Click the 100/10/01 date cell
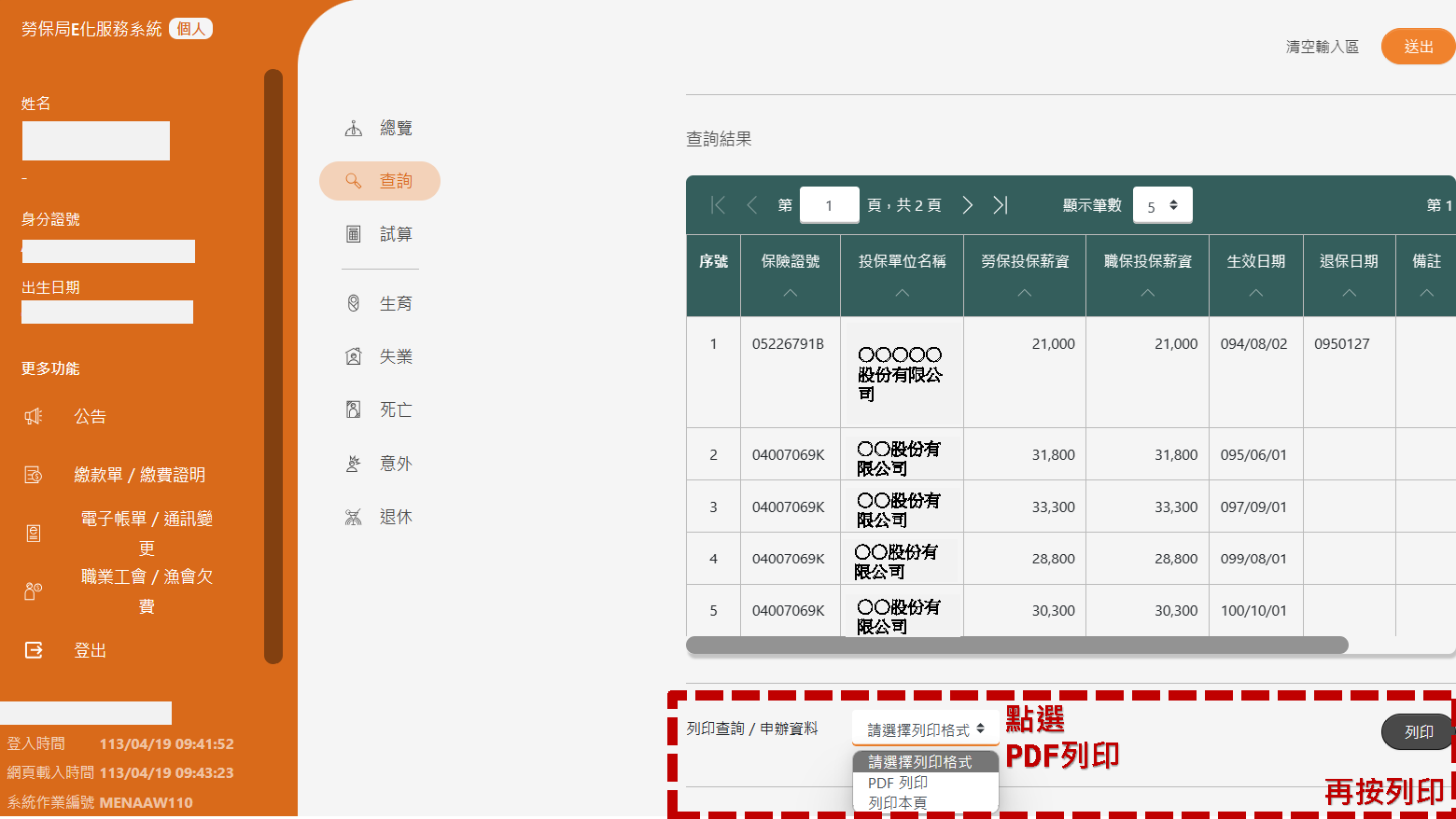Image resolution: width=1456 pixels, height=819 pixels. click(1254, 610)
